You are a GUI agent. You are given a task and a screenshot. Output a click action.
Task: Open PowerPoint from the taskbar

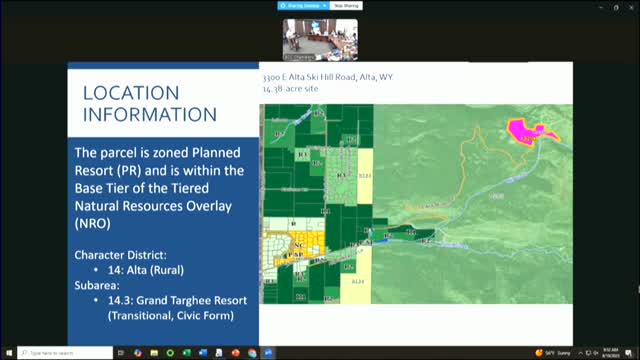coord(236,353)
